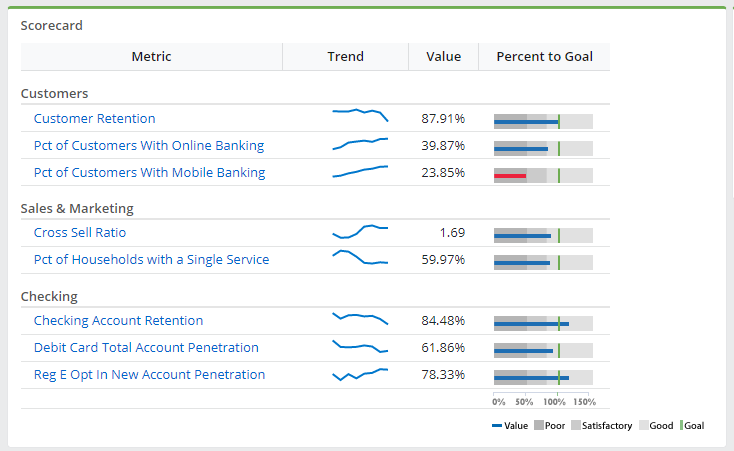Click the Mobile Banking trend sparkline
This screenshot has width=734, height=451.
coord(360,171)
